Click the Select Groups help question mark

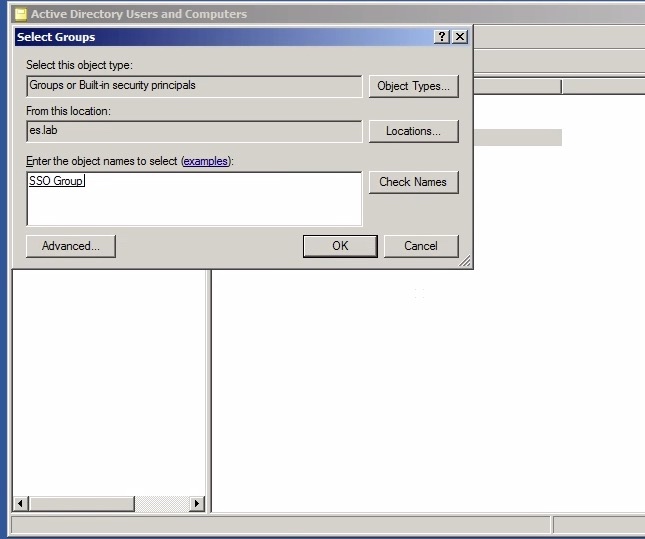click(x=442, y=37)
